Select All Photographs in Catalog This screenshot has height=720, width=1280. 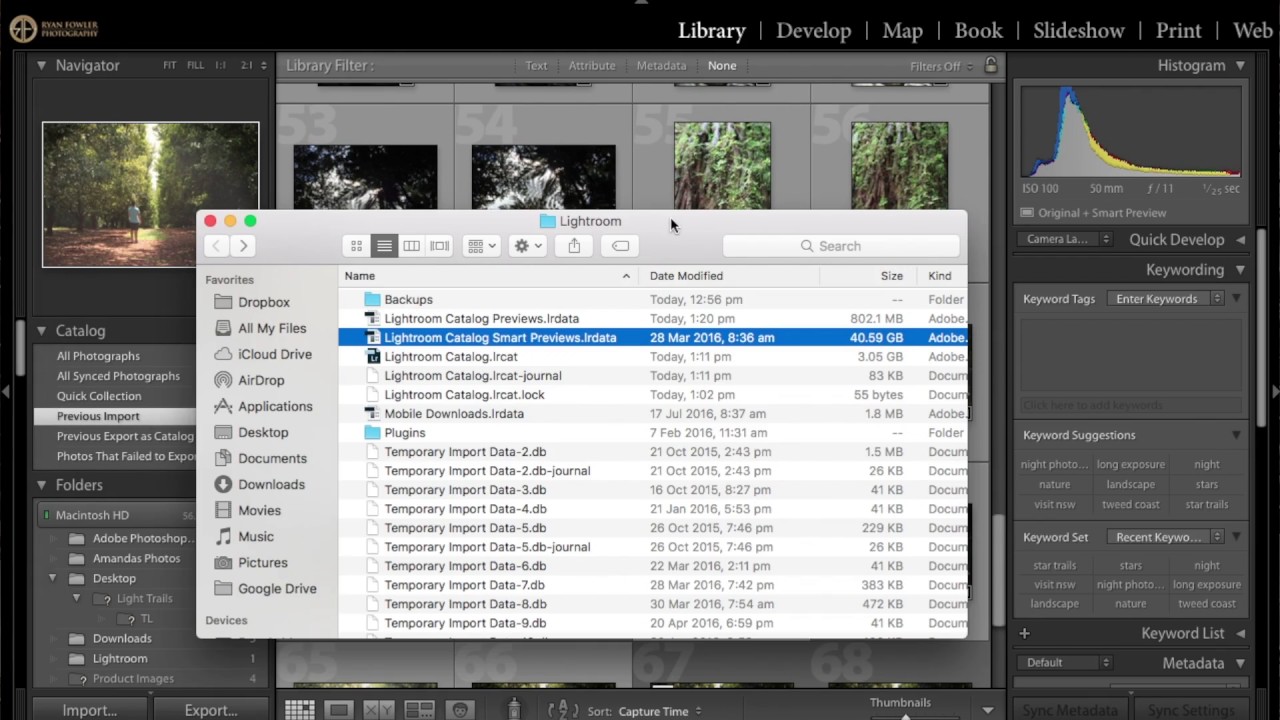click(98, 356)
